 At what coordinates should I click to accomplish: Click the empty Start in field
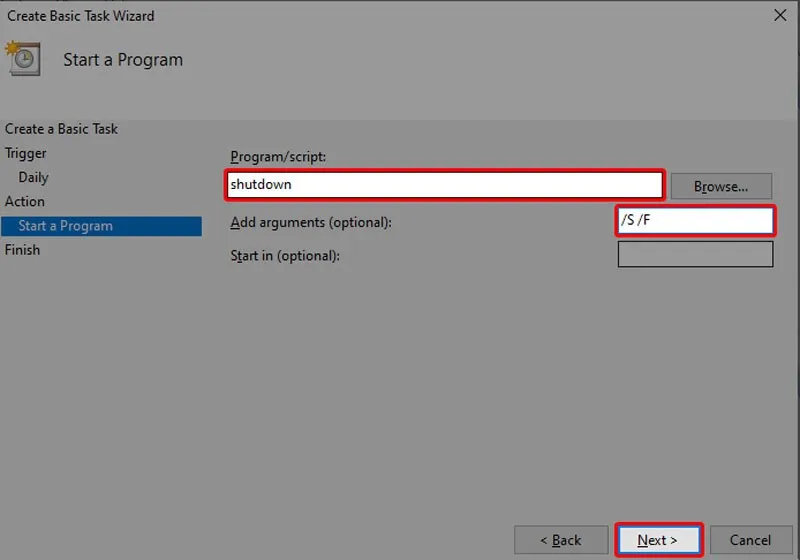pos(695,254)
